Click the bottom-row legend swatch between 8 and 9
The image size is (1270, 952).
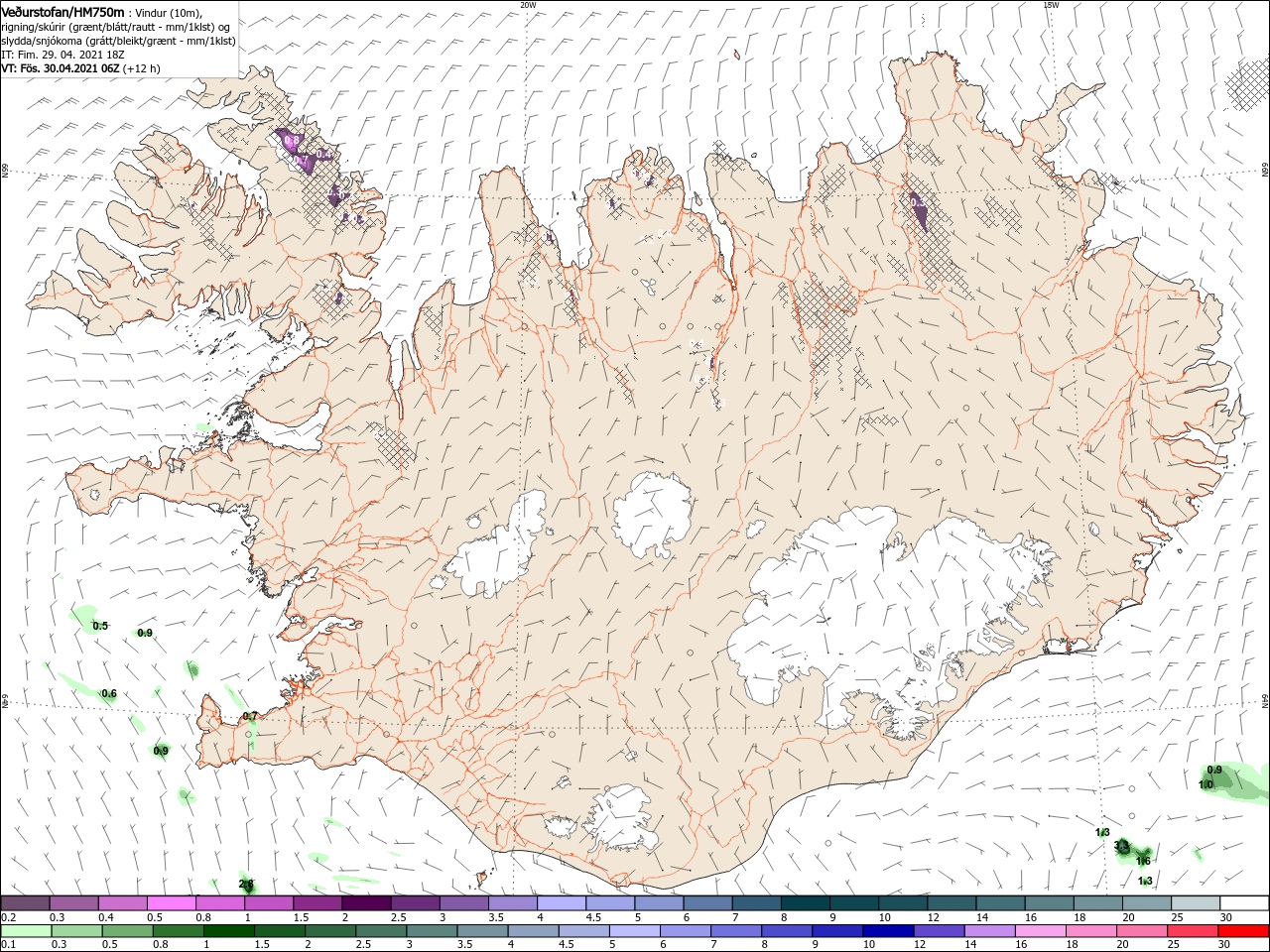point(788,931)
